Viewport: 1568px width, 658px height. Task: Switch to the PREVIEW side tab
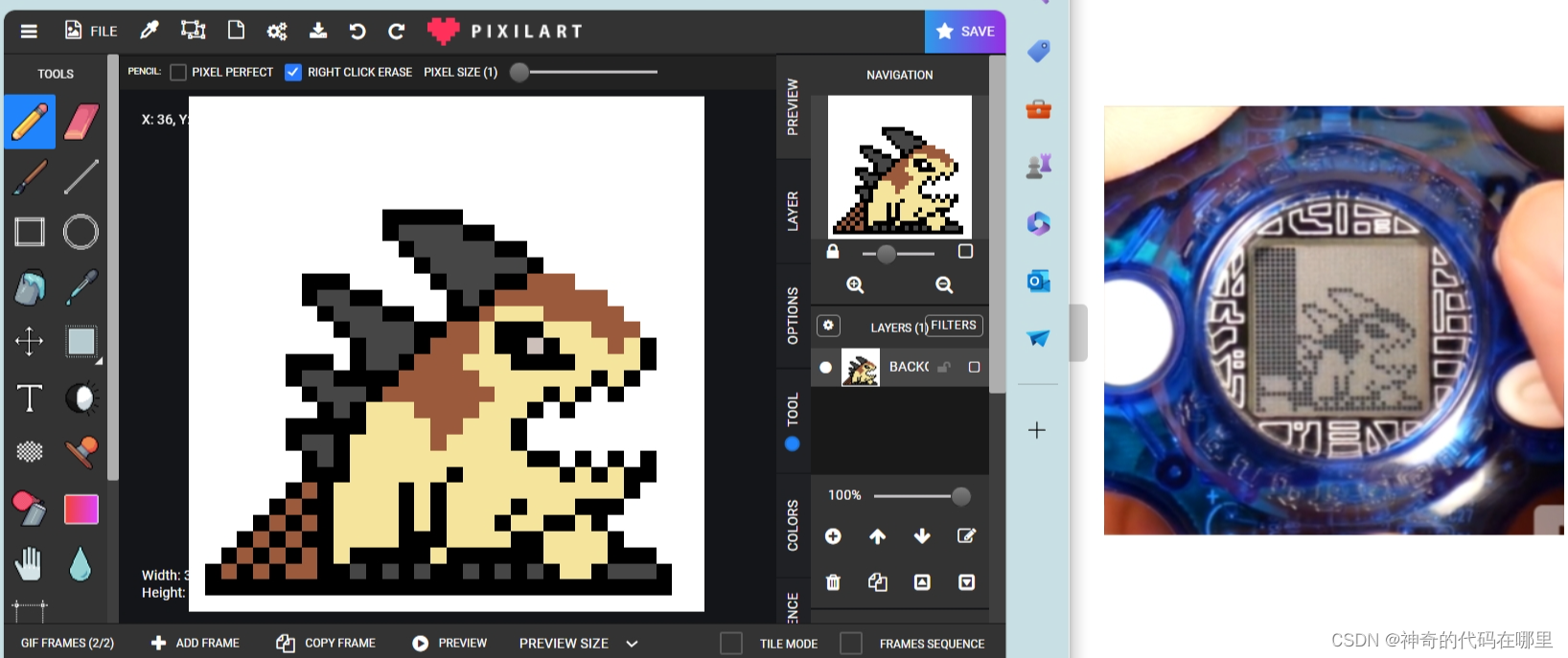pos(793,106)
